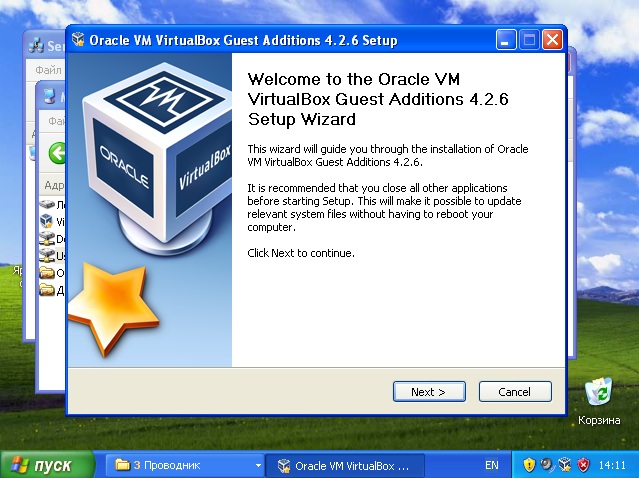This screenshot has height=478, width=639.
Task: Select the Oracle VM VirtualBox taskbar button
Action: 345,465
